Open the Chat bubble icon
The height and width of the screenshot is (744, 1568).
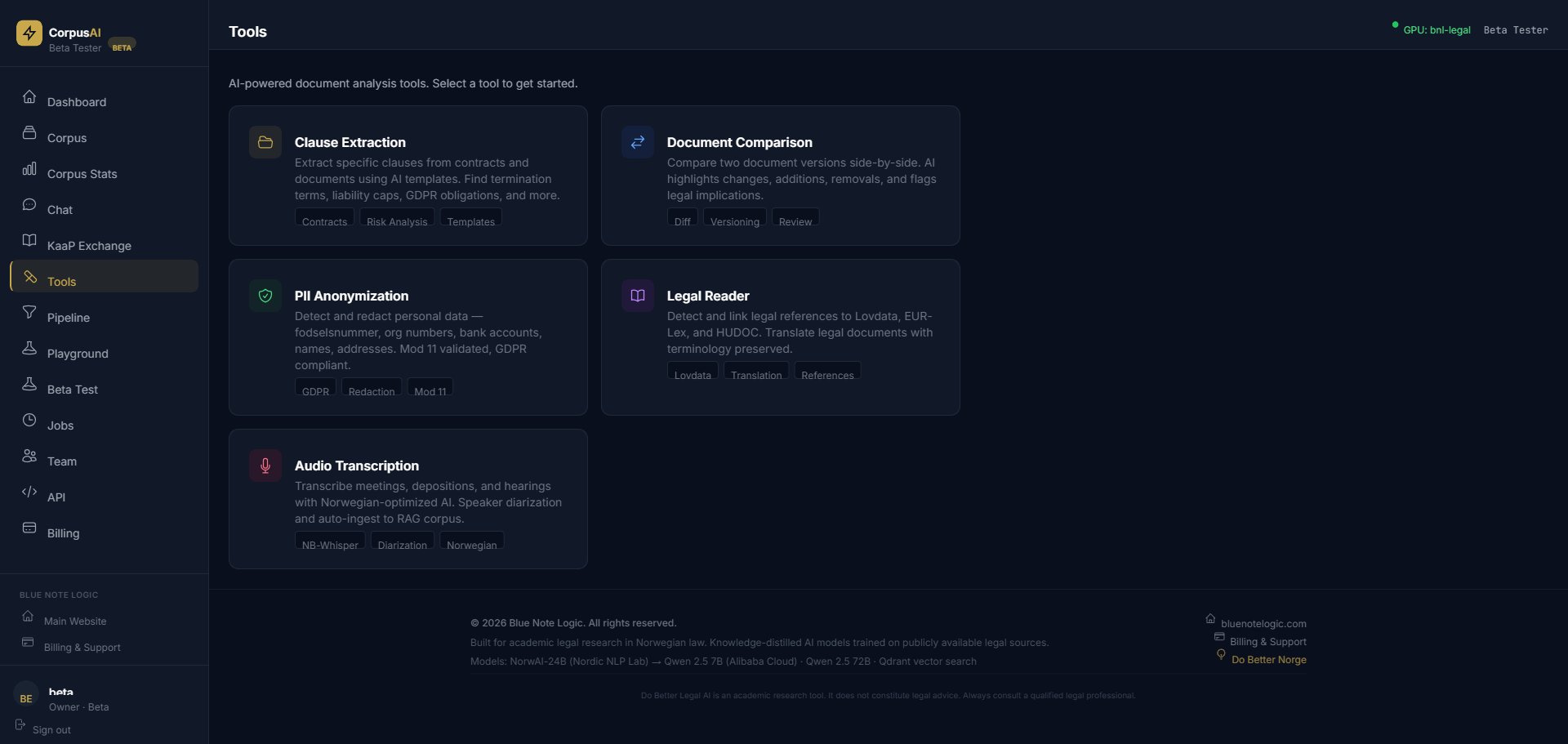pyautogui.click(x=29, y=204)
